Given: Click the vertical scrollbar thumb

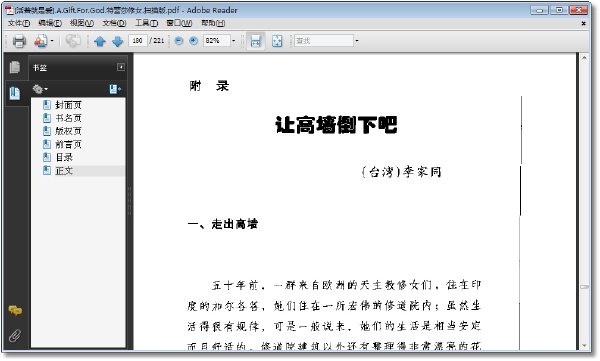Looking at the screenshot, I should click(x=584, y=287).
